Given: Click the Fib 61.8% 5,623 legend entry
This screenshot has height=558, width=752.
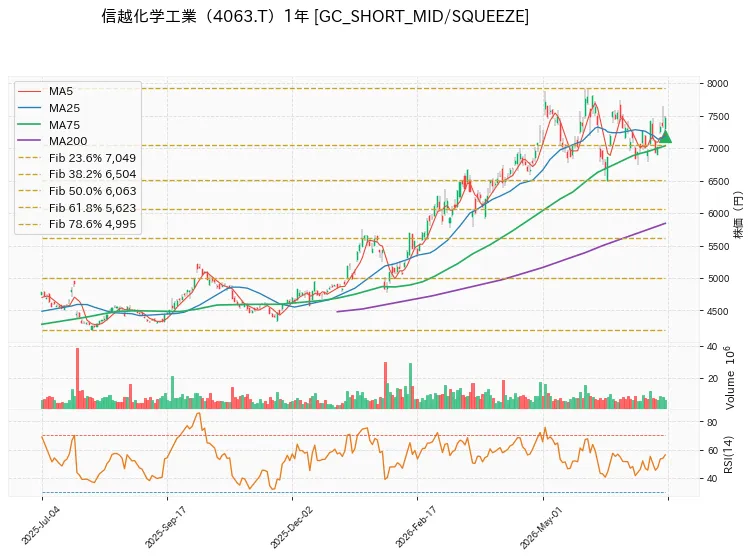Looking at the screenshot, I should click(x=77, y=208).
